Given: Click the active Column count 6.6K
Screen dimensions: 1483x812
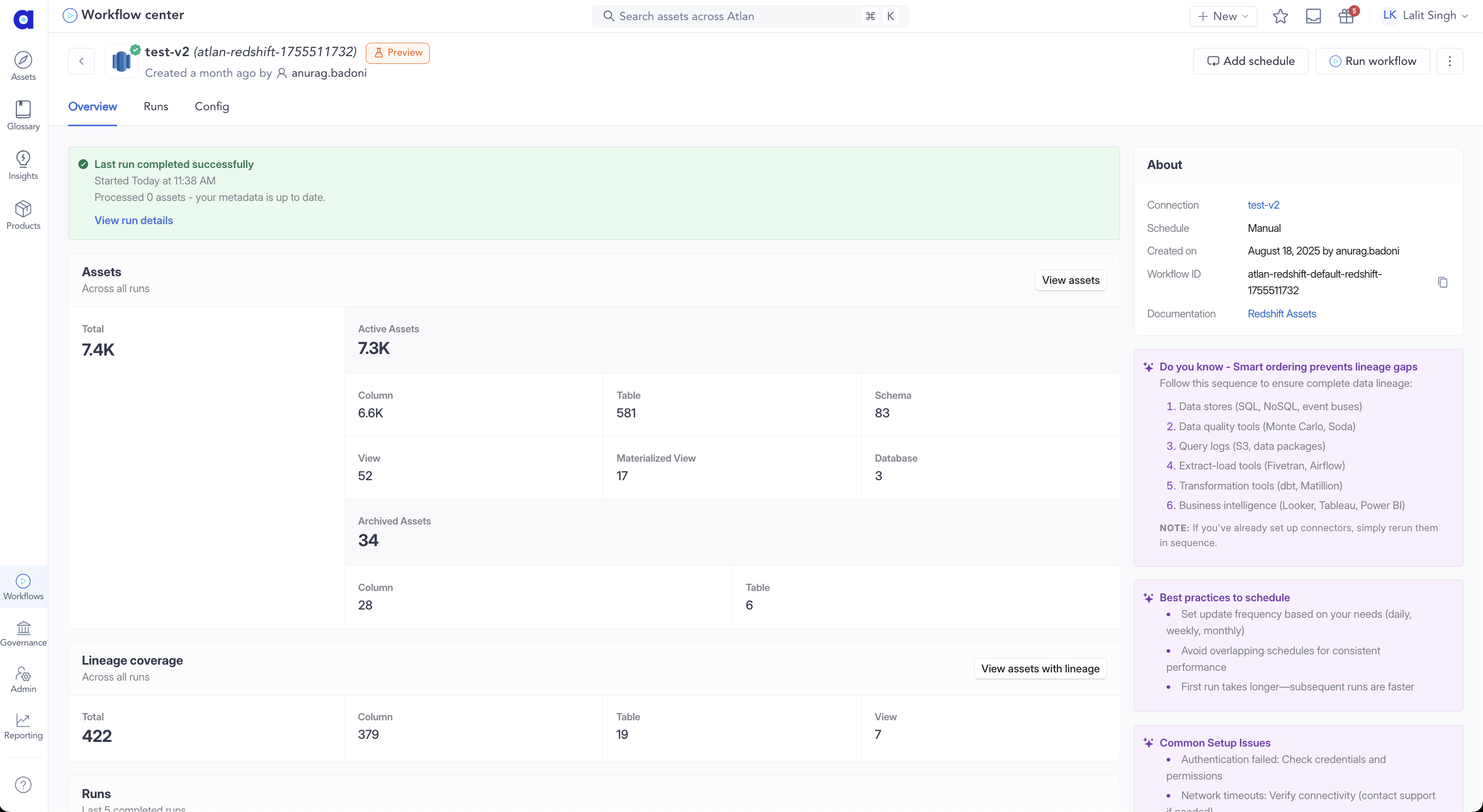Looking at the screenshot, I should (x=370, y=413).
